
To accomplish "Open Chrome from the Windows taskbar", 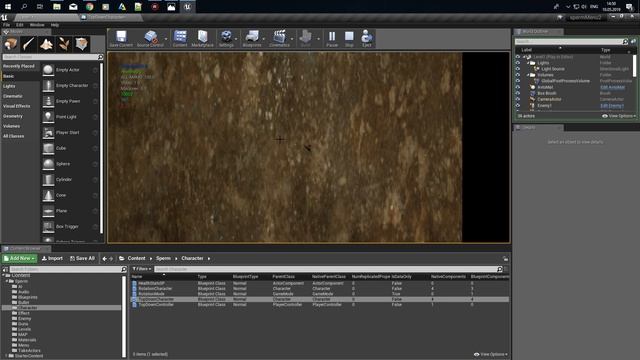I will [x=89, y=7].
